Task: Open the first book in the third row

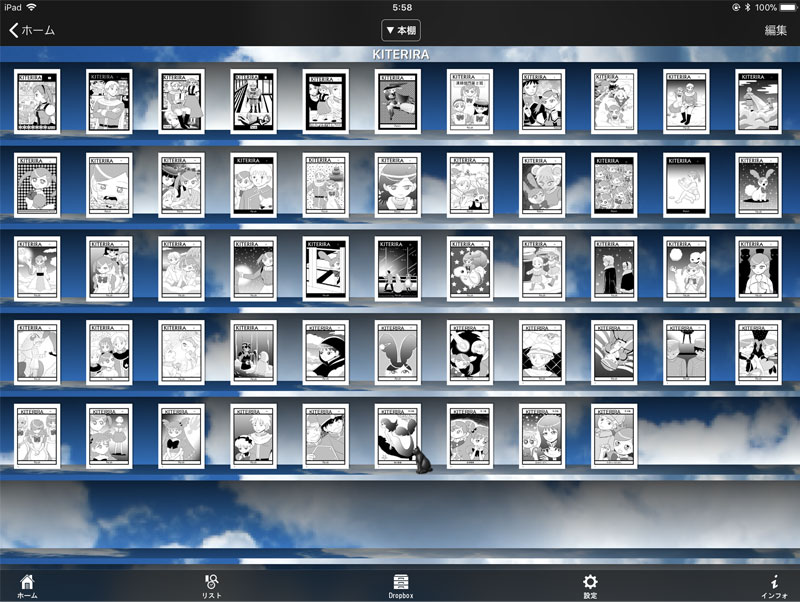Action: point(37,269)
